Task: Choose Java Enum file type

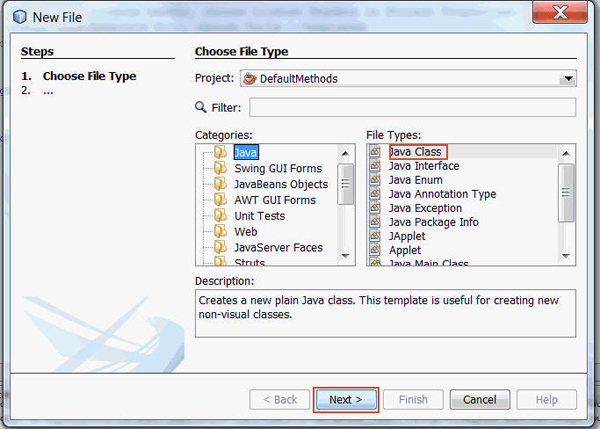Action: (x=416, y=180)
